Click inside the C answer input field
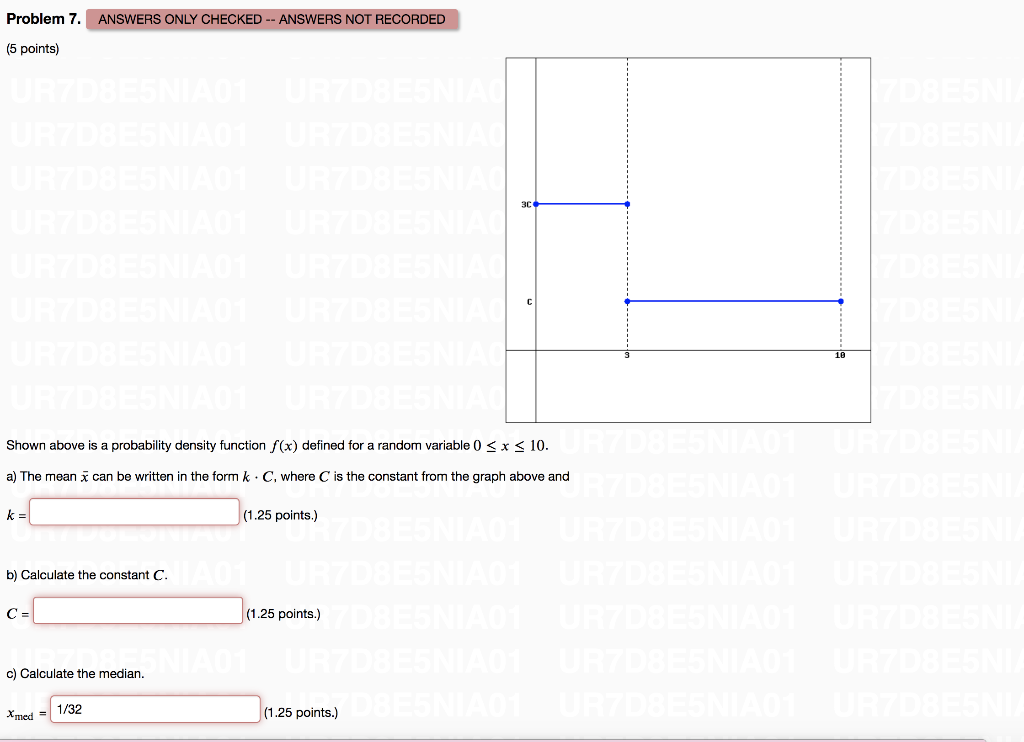Viewport: 1024px width, 742px height. pos(137,610)
